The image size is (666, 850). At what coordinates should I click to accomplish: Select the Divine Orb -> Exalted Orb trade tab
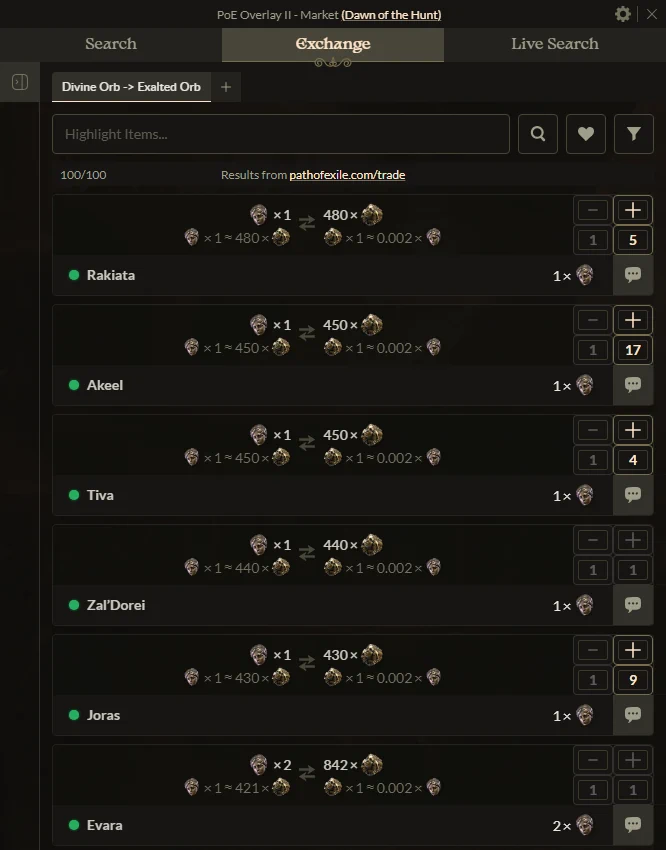(x=131, y=87)
